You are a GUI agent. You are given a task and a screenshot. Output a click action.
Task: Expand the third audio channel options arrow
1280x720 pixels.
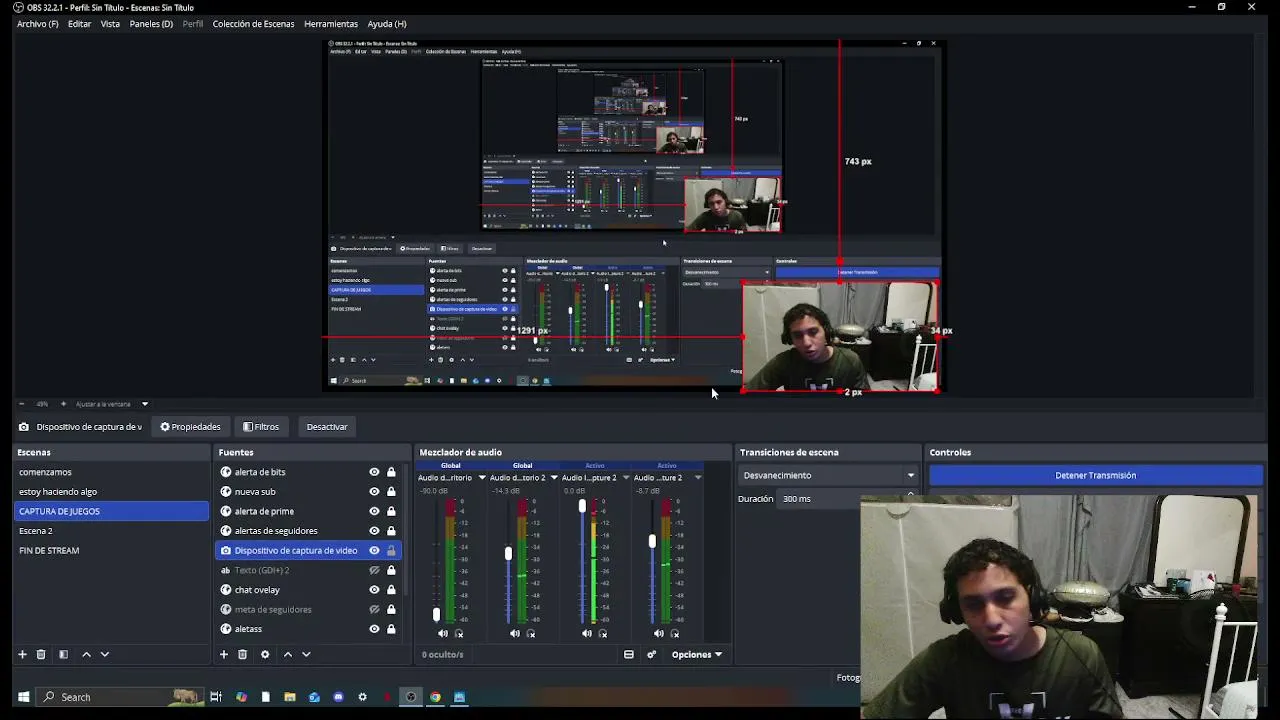pyautogui.click(x=626, y=478)
